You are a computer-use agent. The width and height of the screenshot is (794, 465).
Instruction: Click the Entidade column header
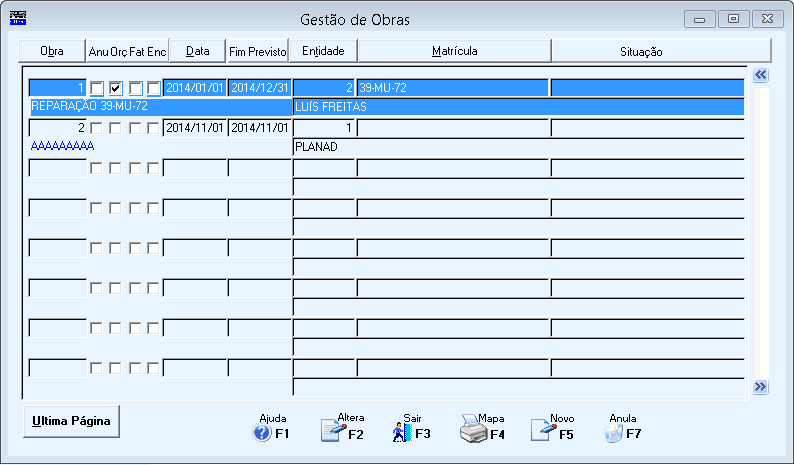coord(323,51)
